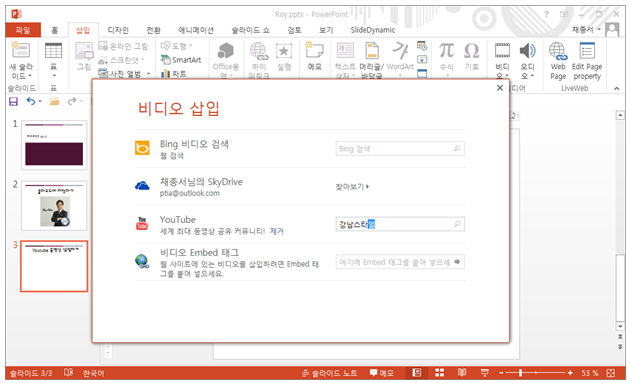This screenshot has height=383, width=630.
Task: Toggle memo comments pane in status bar
Action: (382, 373)
